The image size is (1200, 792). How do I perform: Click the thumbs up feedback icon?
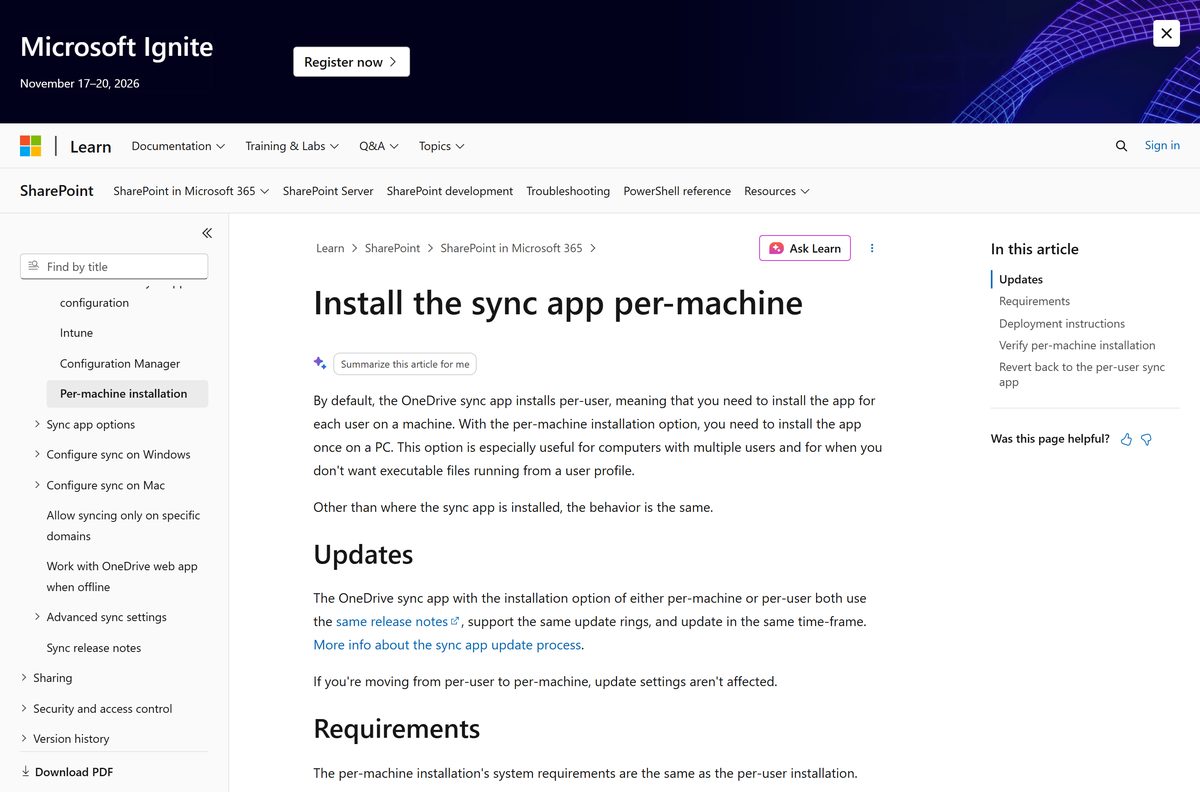tap(1127, 439)
